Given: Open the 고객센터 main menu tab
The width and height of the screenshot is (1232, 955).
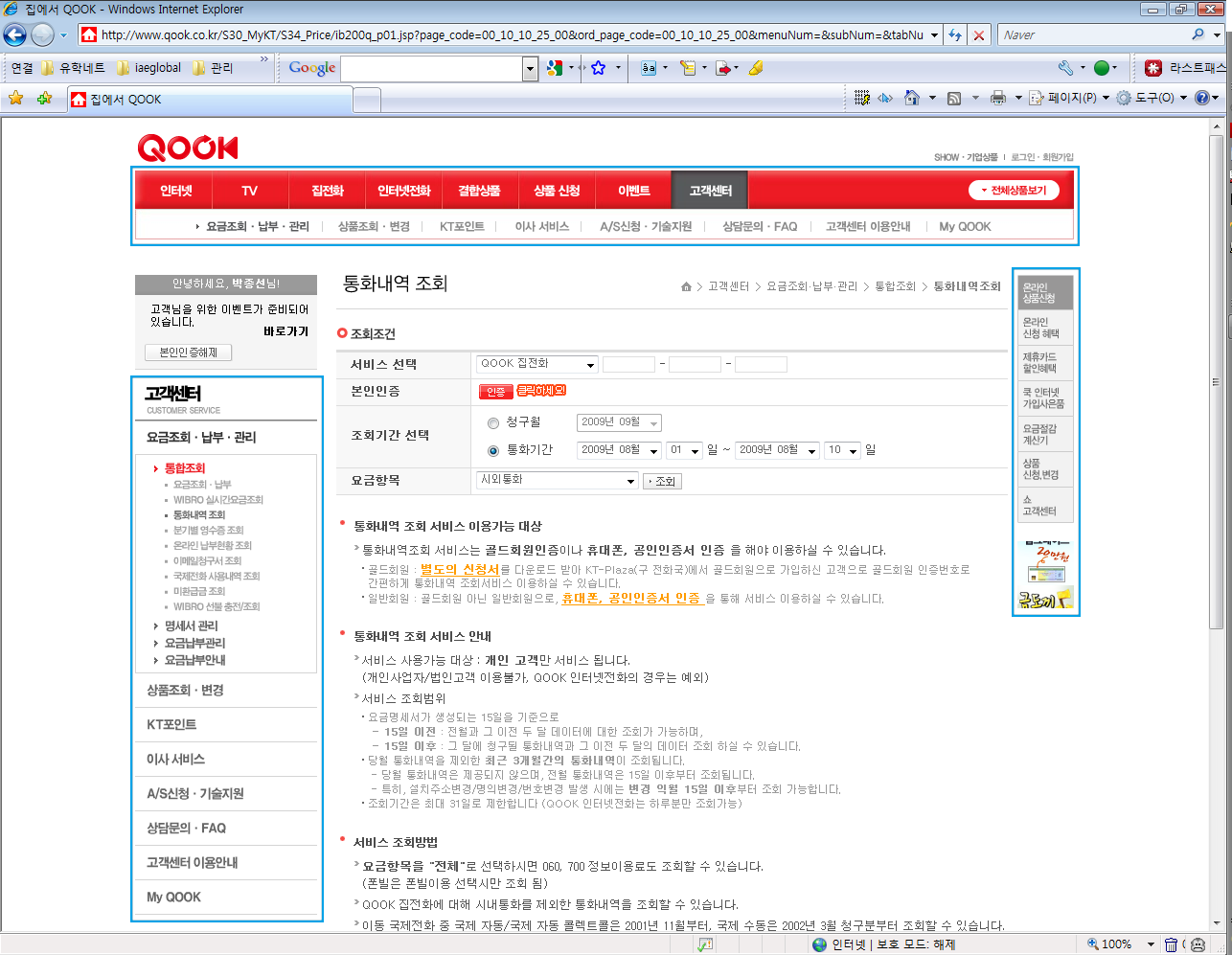Looking at the screenshot, I should (x=709, y=191).
